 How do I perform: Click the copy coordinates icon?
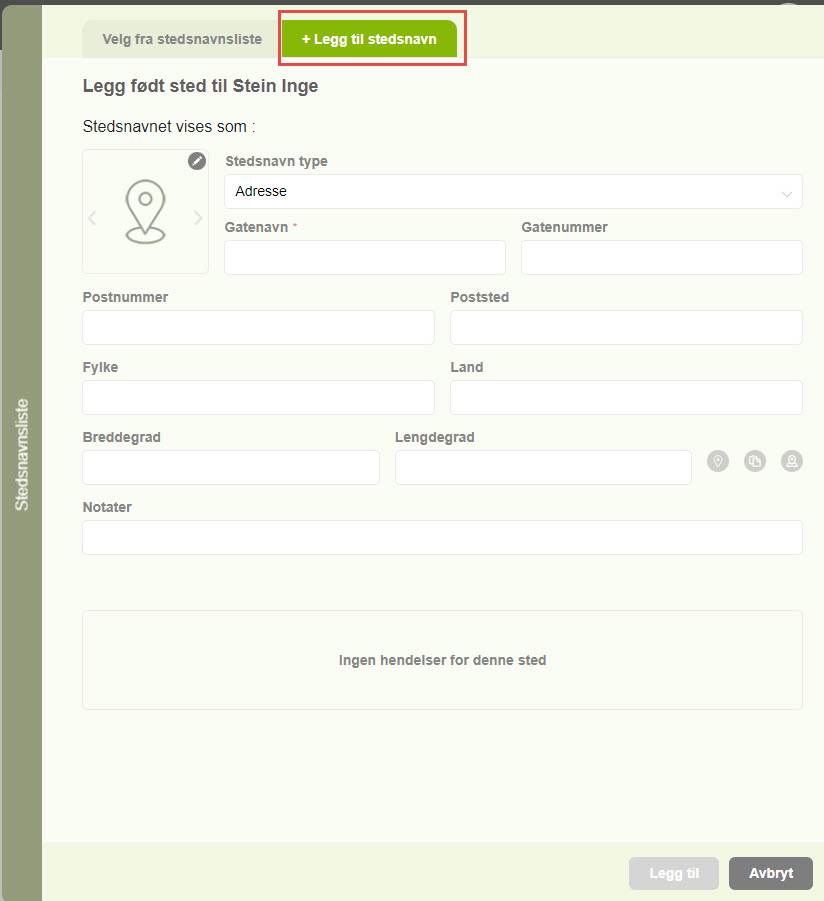(755, 461)
